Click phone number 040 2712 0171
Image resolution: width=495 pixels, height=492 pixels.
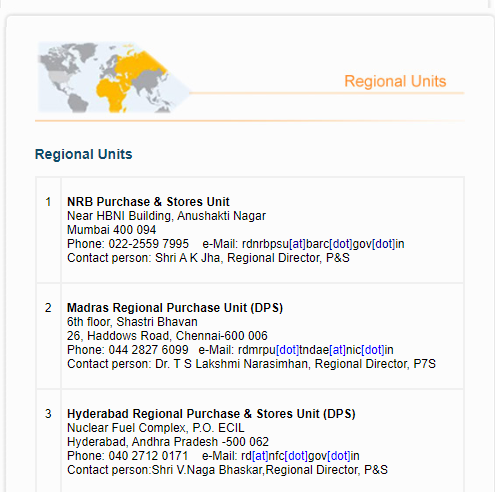148,456
